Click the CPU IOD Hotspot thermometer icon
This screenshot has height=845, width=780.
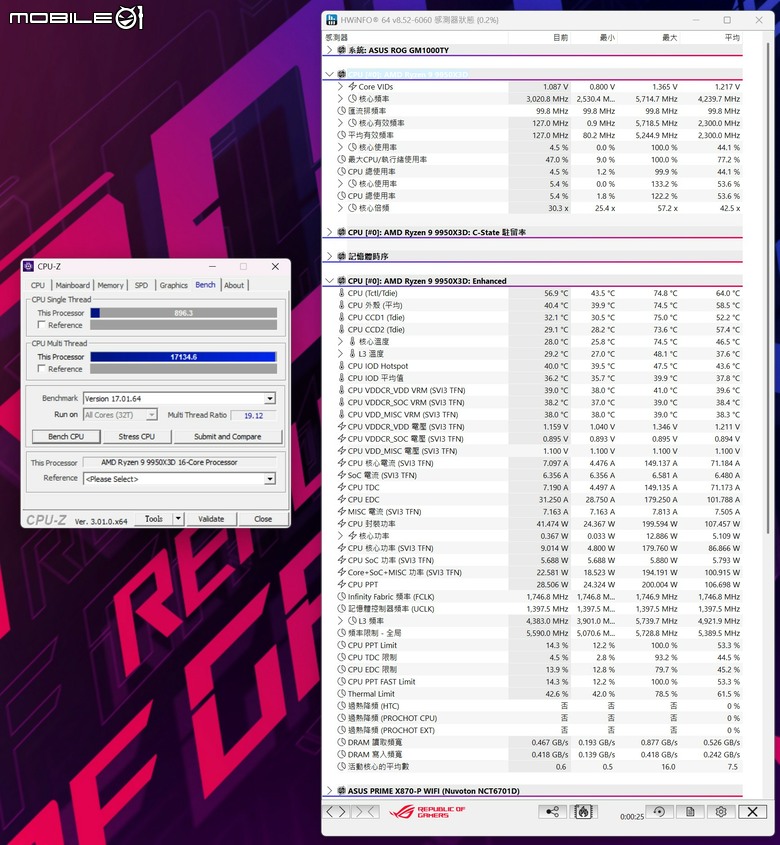(341, 365)
